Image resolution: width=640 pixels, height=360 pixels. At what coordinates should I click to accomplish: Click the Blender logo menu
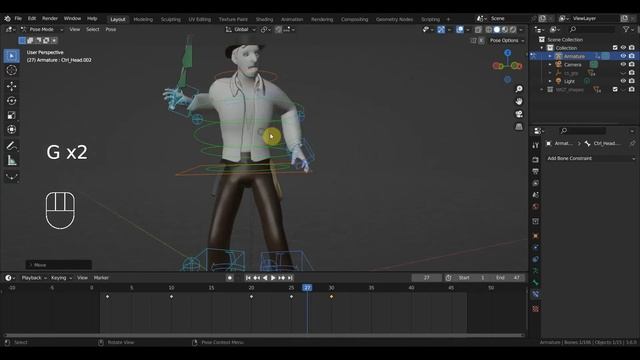point(7,19)
